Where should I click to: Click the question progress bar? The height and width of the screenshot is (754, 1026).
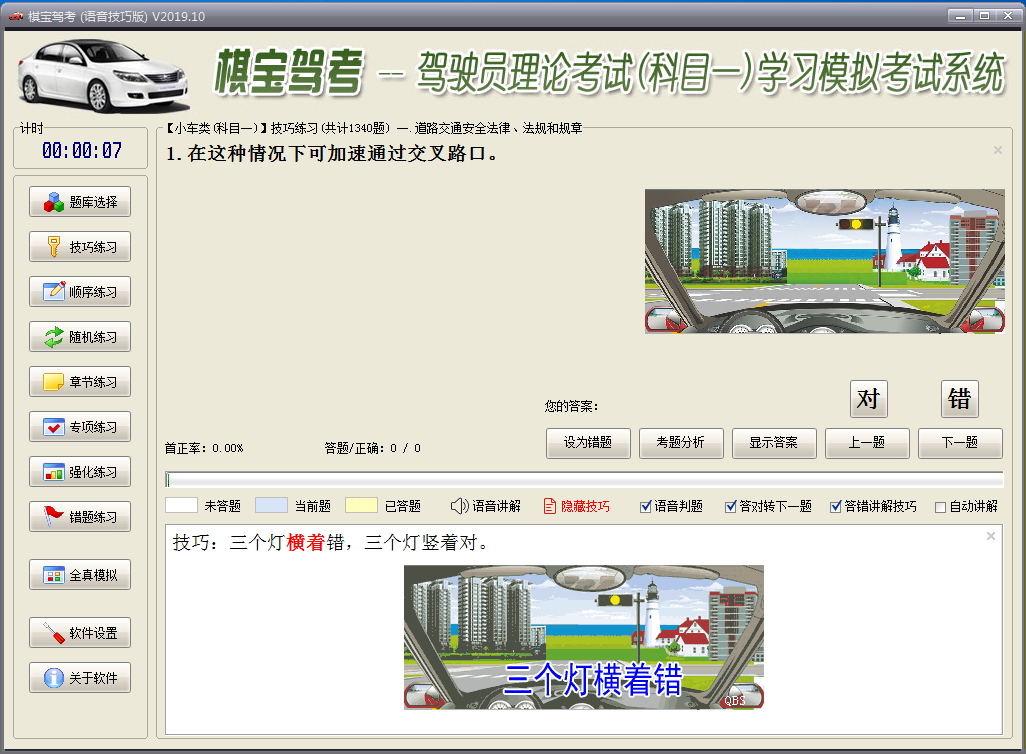click(584, 480)
